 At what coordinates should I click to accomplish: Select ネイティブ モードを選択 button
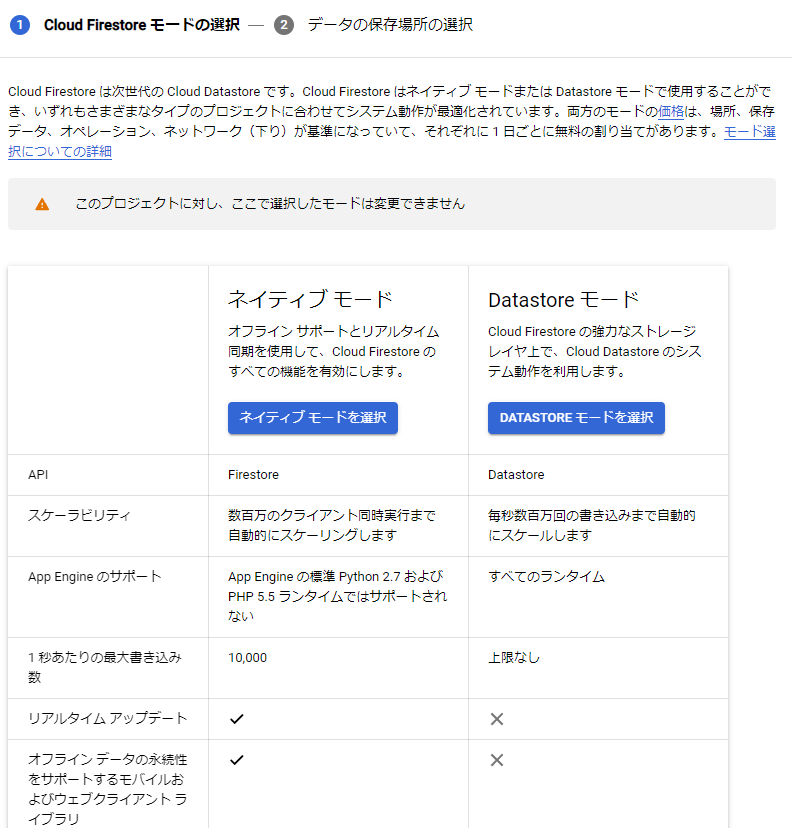pos(312,418)
